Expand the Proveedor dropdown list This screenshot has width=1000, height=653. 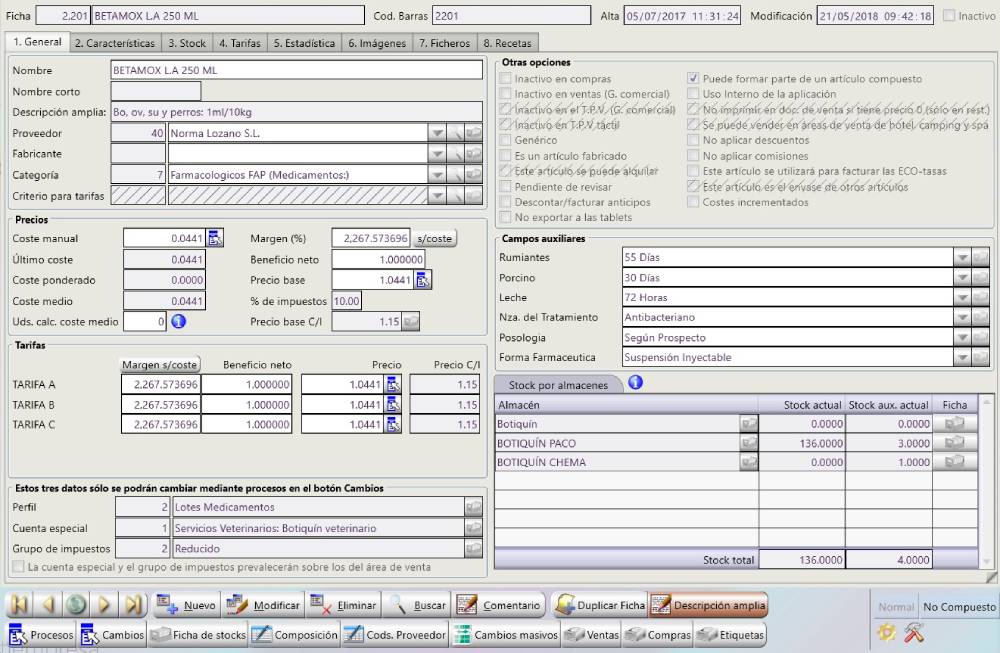[x=437, y=133]
